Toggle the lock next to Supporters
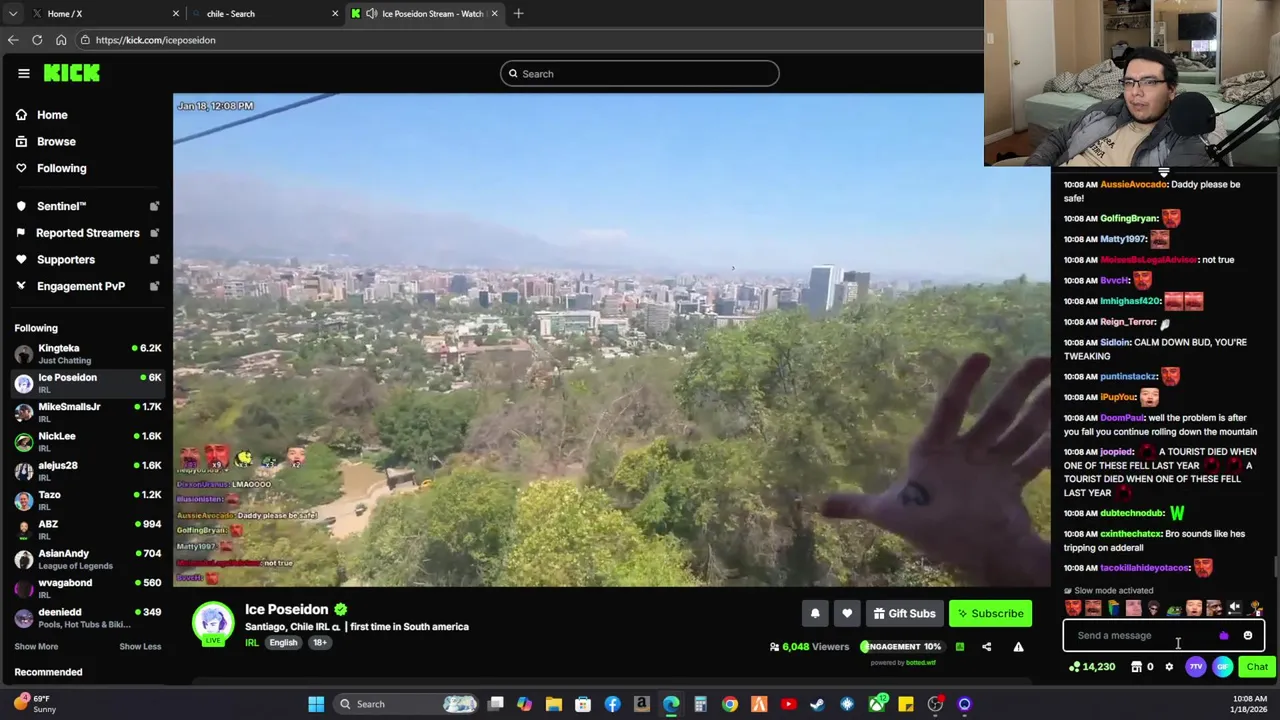1280x720 pixels. pos(154,260)
